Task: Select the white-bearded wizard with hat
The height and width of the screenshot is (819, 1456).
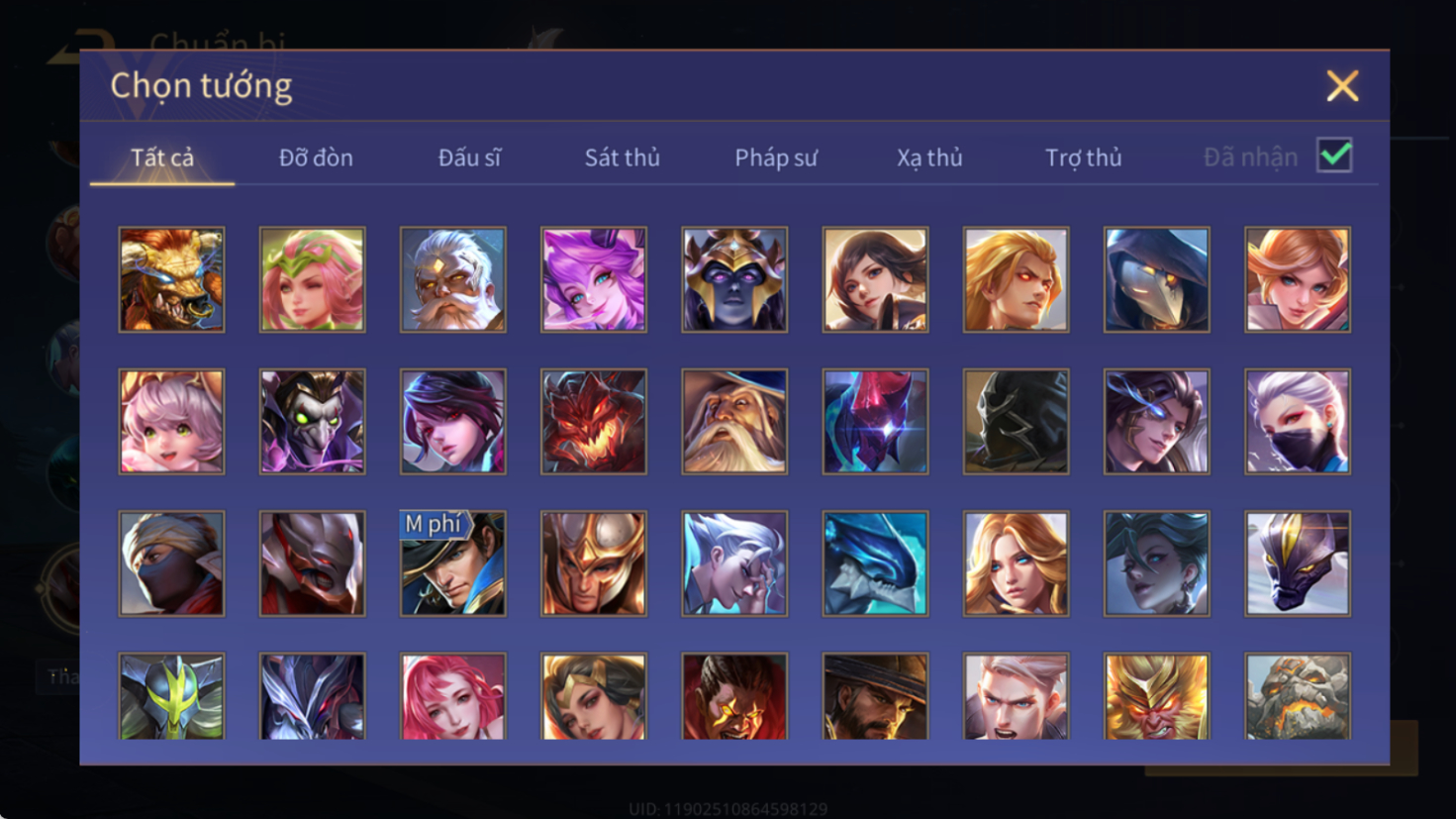Action: [x=734, y=422]
